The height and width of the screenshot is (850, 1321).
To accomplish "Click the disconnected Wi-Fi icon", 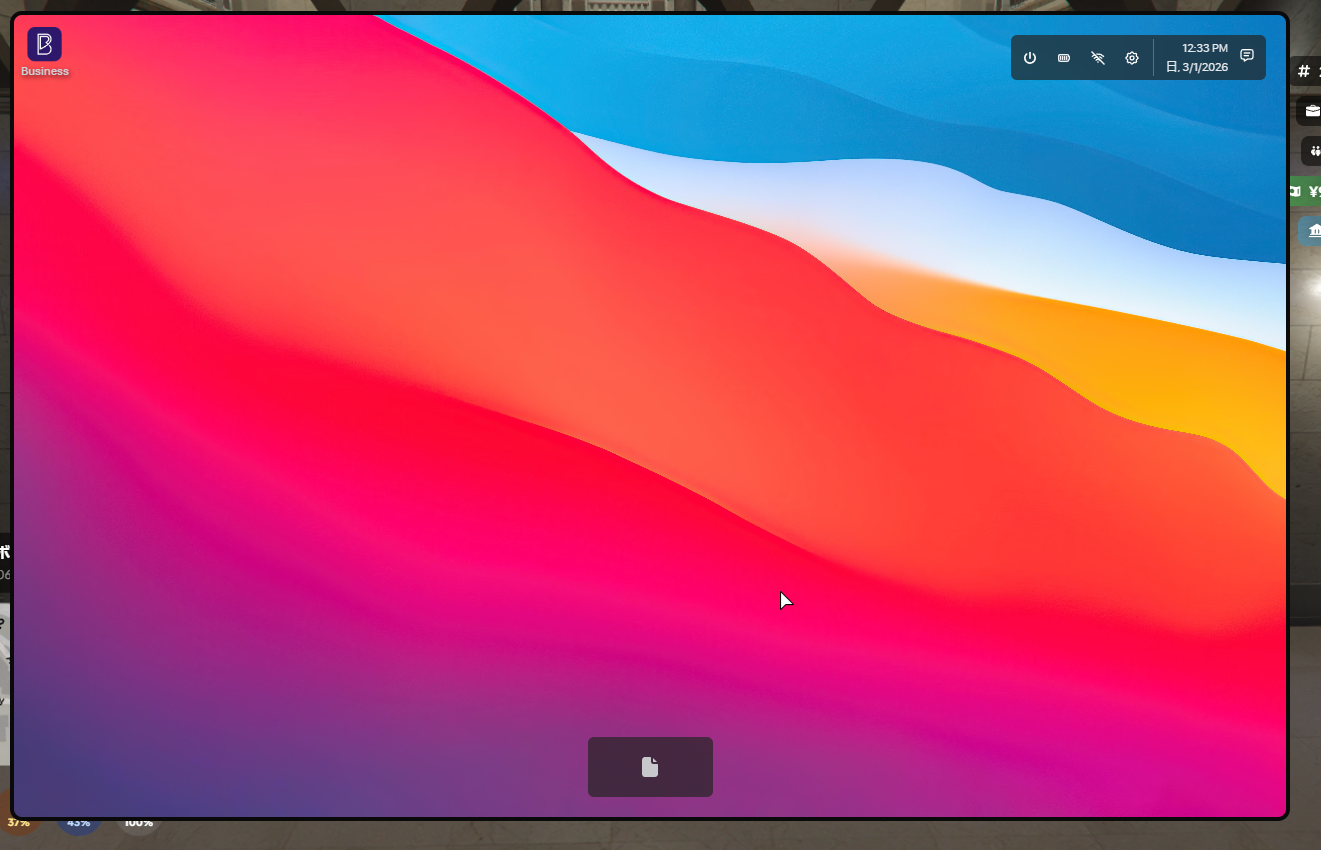I will [x=1098, y=58].
